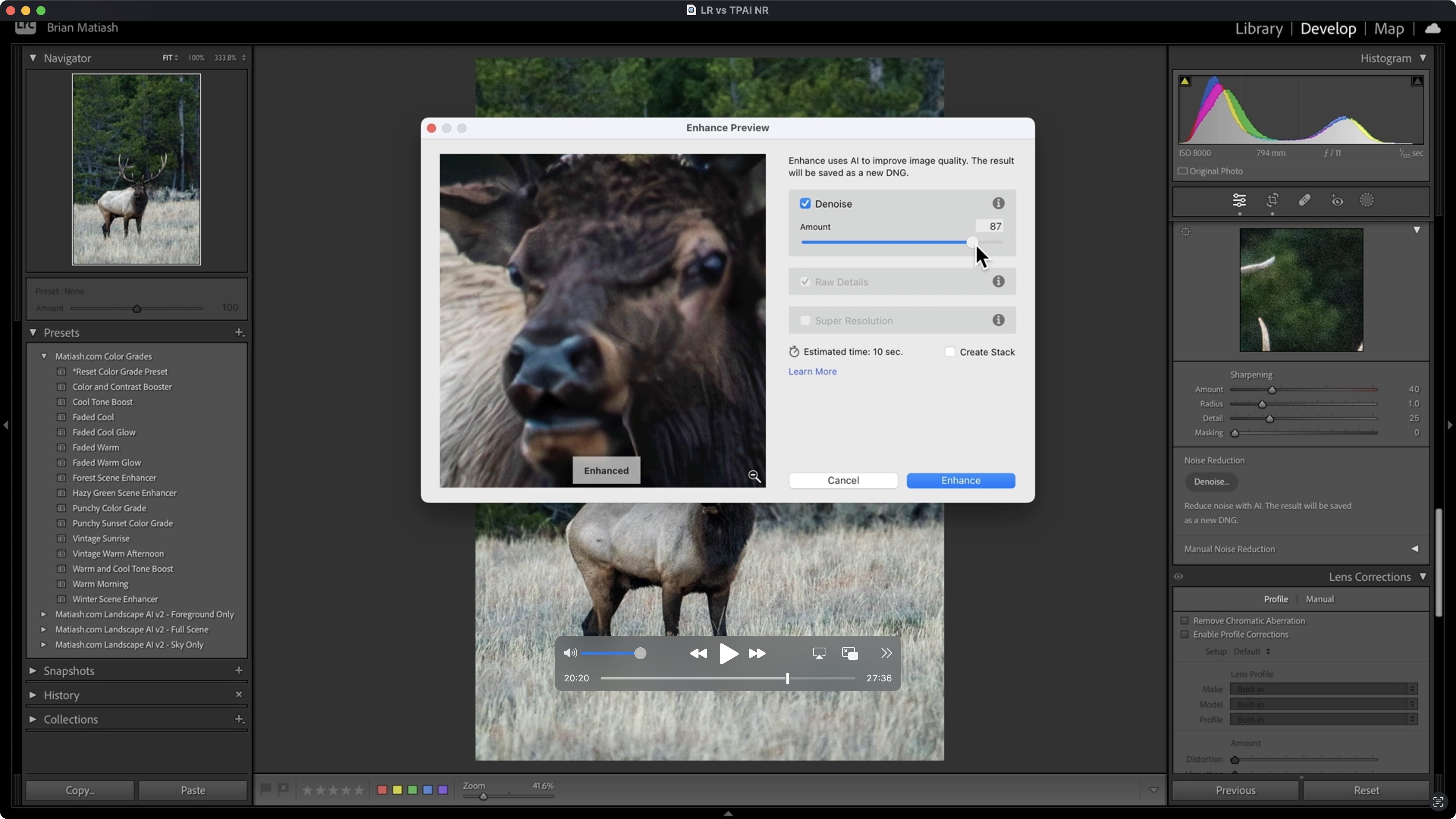Open the Red Eye correction tool

(x=1337, y=200)
